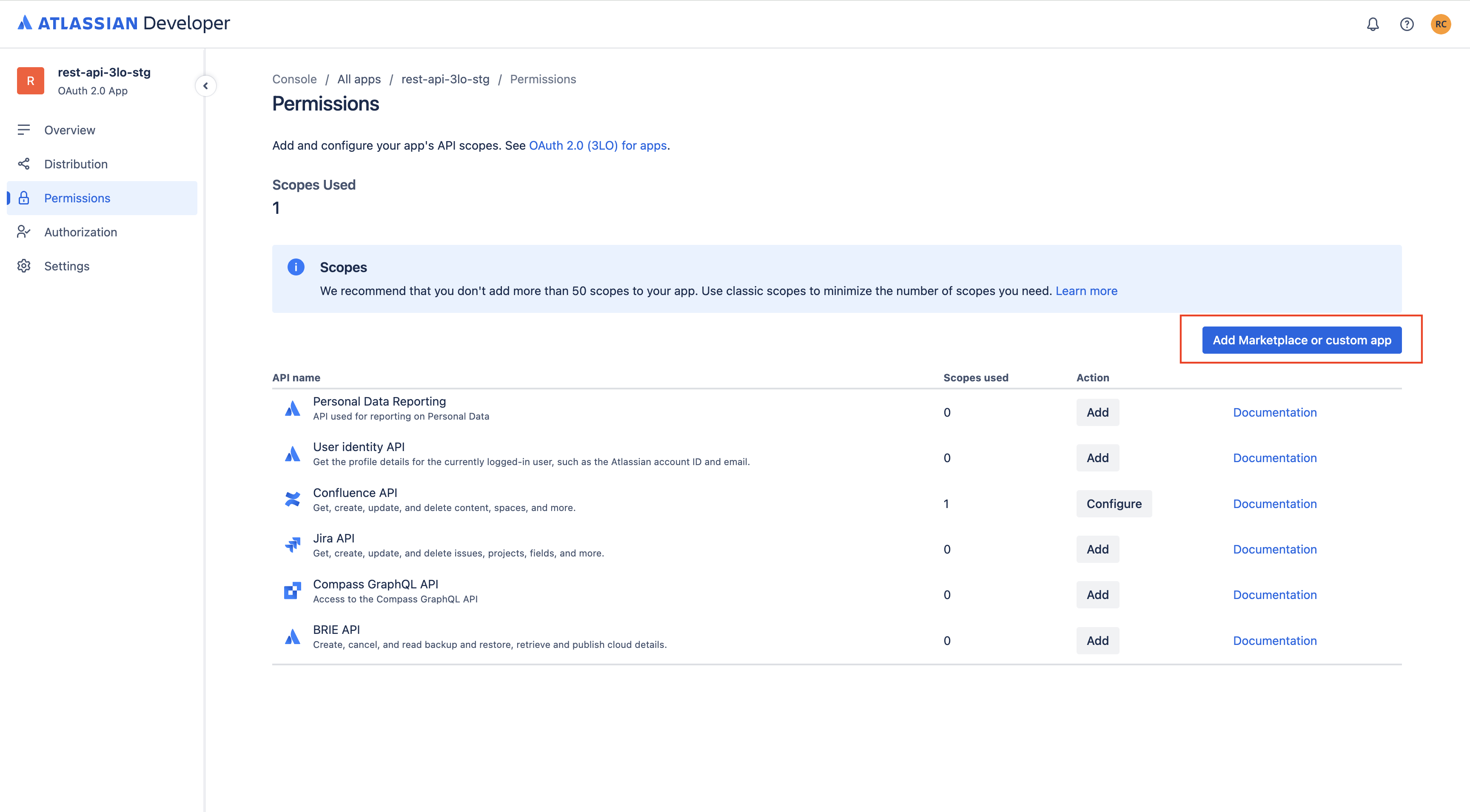Click the notification bell icon
Viewport: 1470px width, 812px height.
click(x=1373, y=24)
